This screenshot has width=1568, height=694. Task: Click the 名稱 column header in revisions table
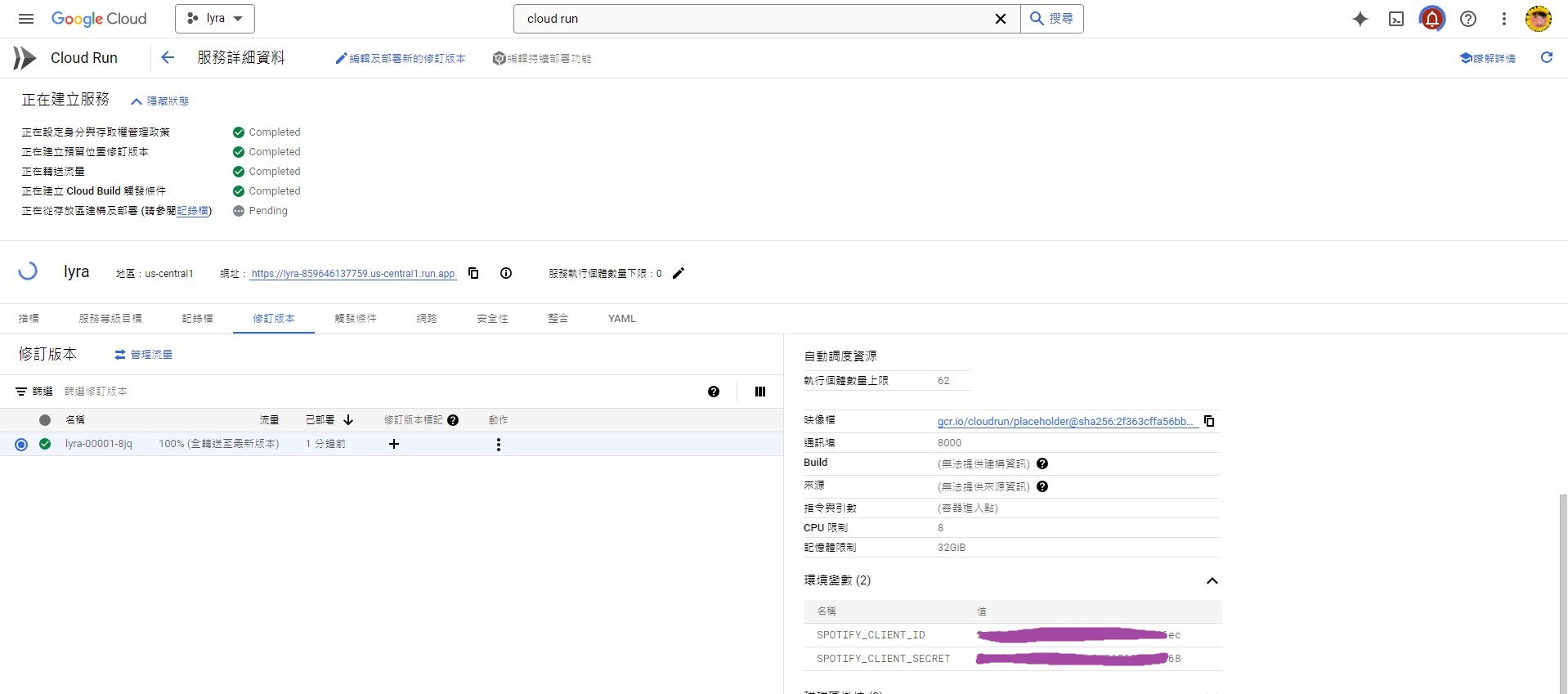[75, 420]
